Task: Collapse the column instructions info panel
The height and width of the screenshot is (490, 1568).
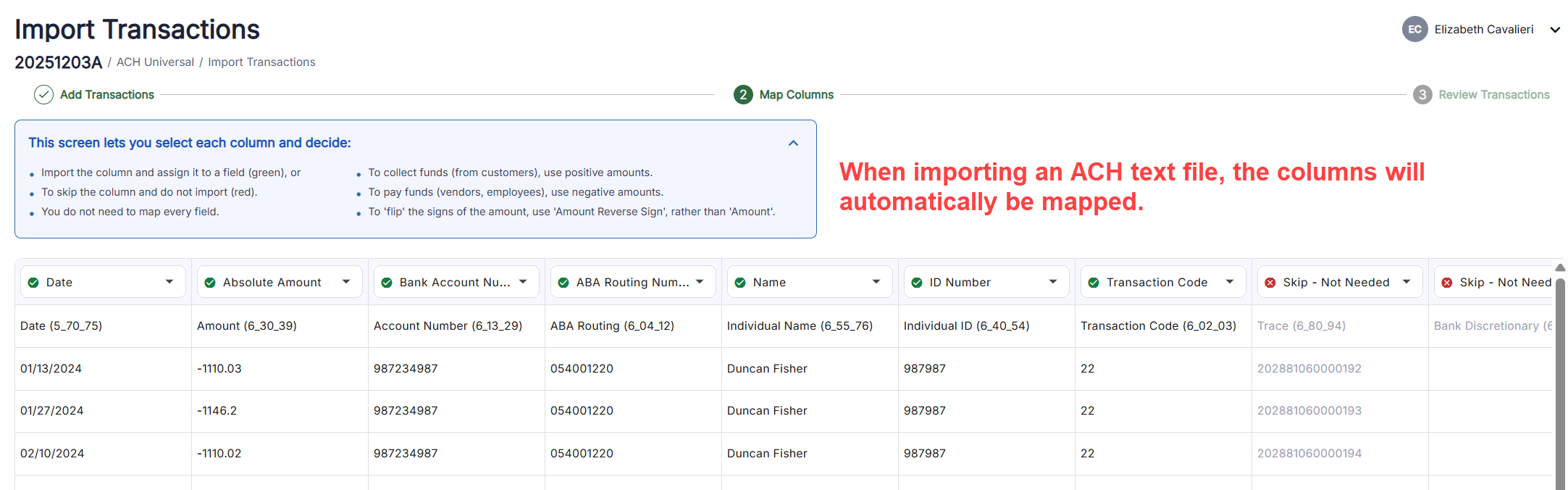Action: pyautogui.click(x=793, y=144)
